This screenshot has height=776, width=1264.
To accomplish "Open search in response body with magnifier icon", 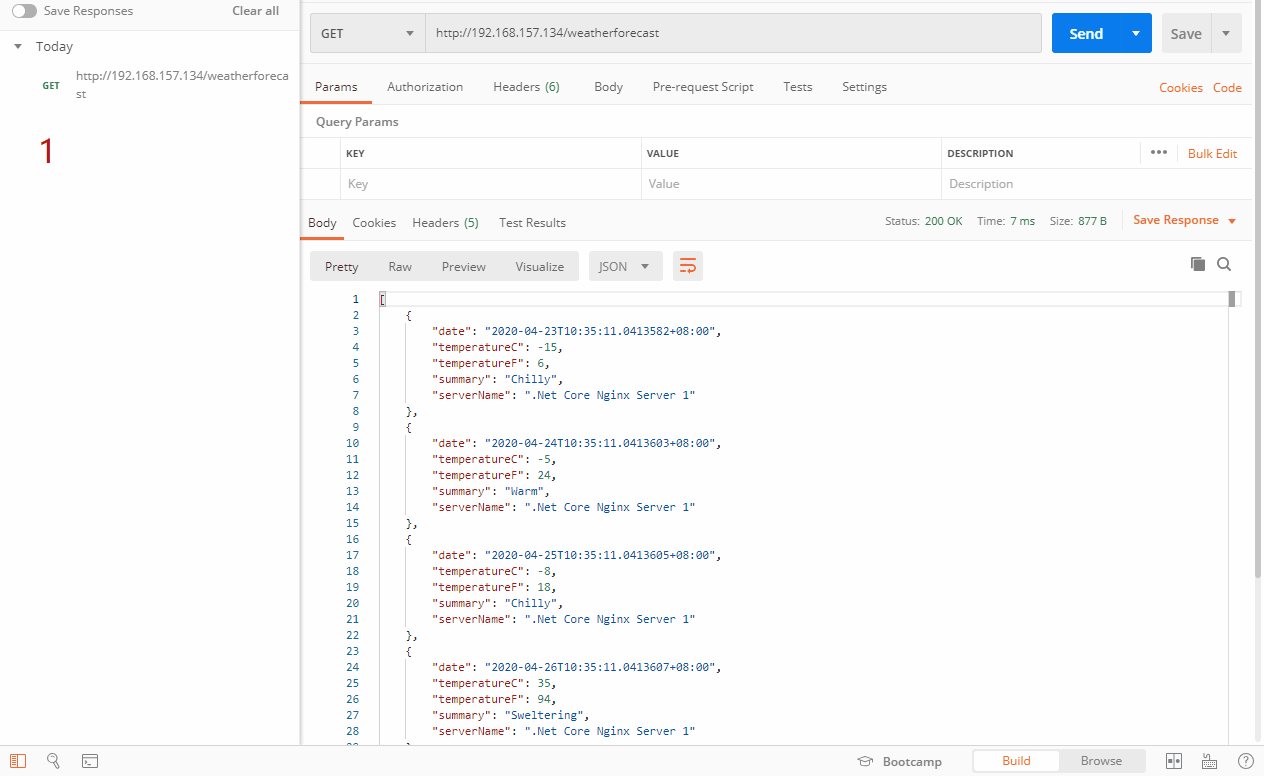I will pos(1224,264).
